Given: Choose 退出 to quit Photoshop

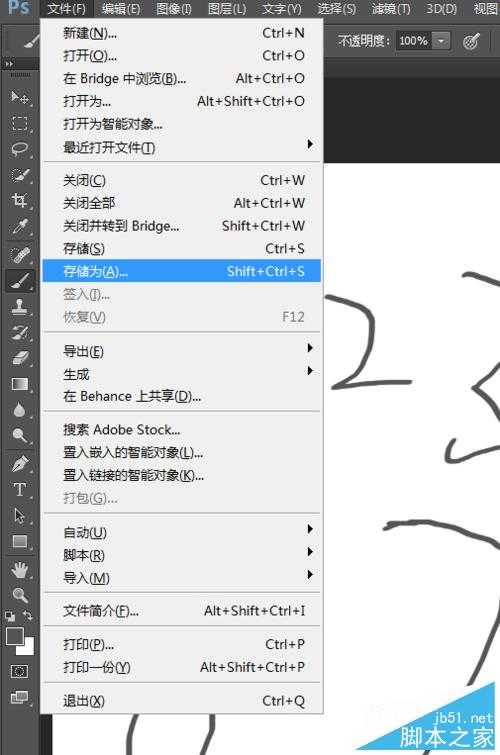Looking at the screenshot, I should 182,701.
